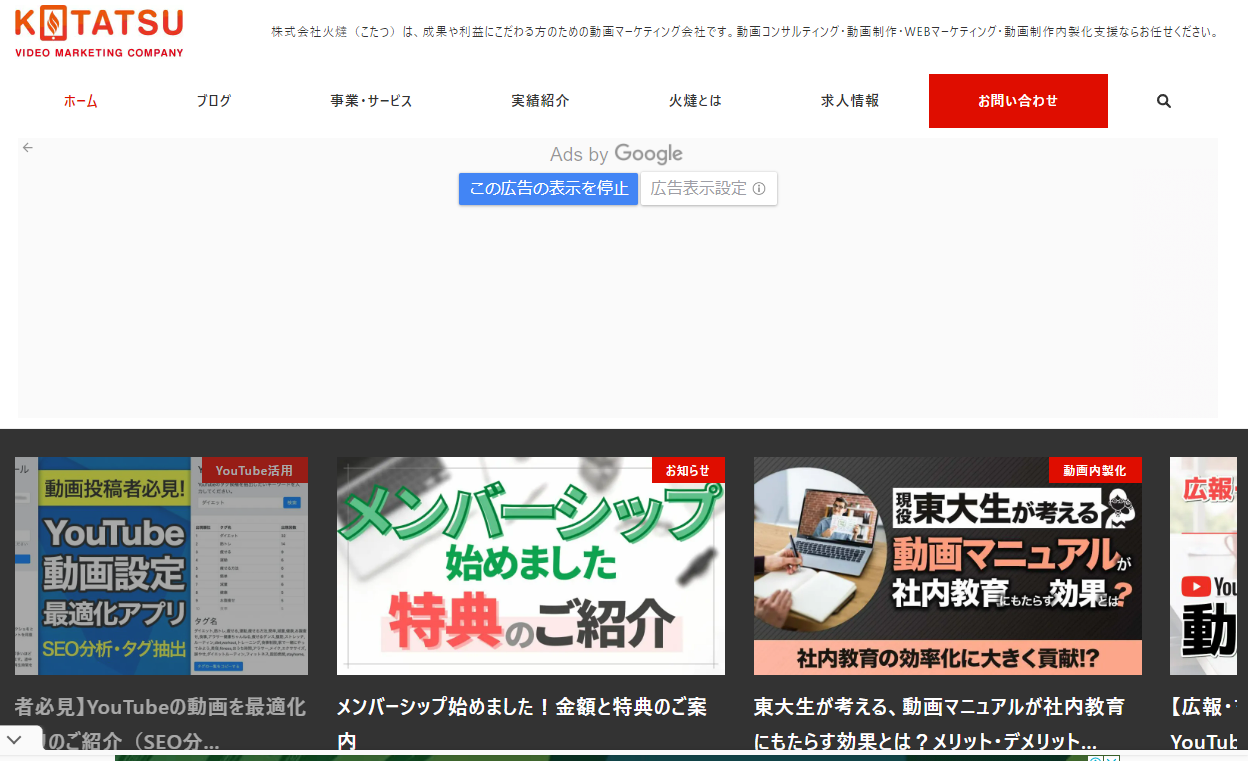Select 事業・サービス from the navigation
1248x761 pixels.
371,100
